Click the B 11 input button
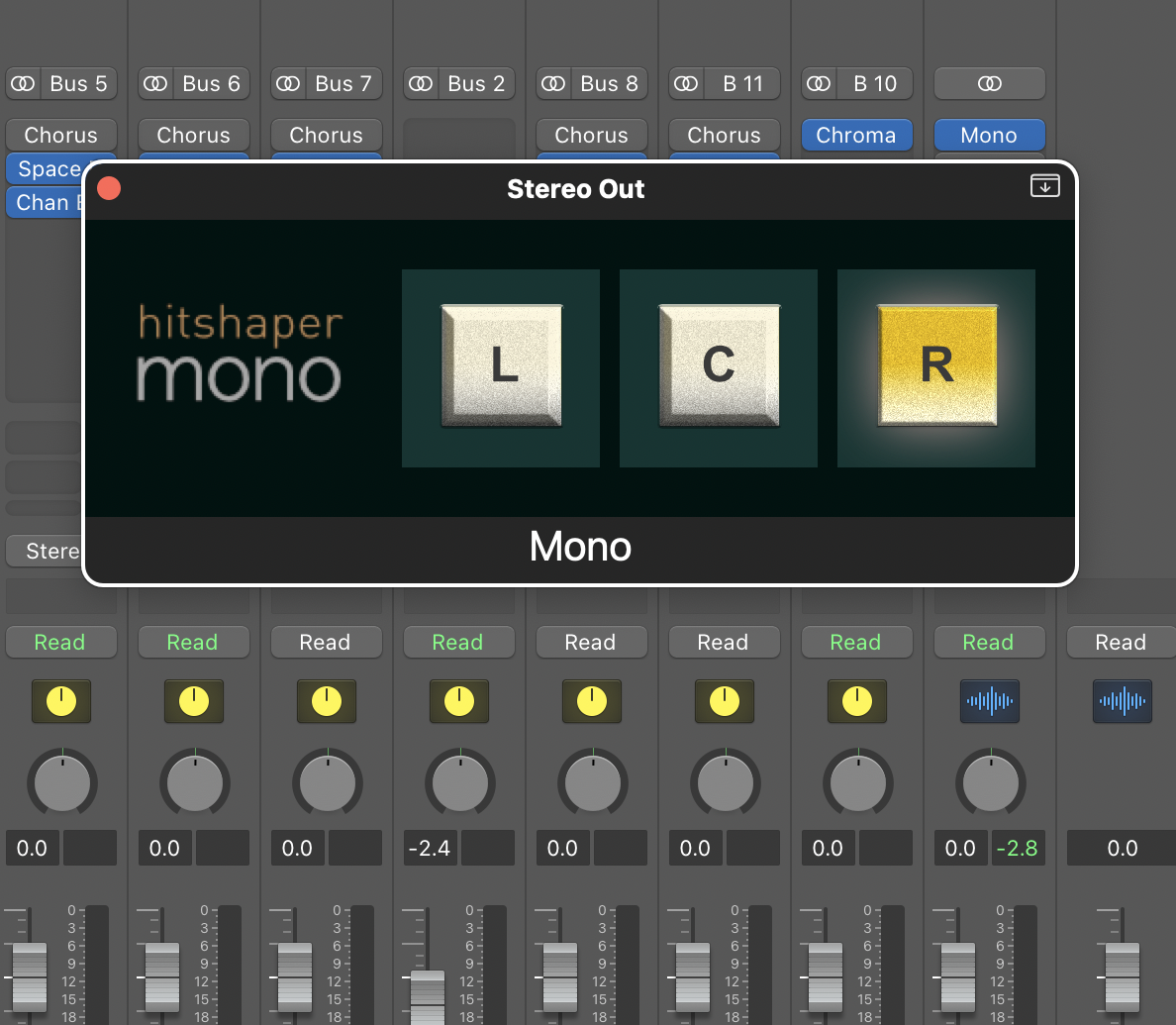The height and width of the screenshot is (1025, 1176). tap(742, 84)
